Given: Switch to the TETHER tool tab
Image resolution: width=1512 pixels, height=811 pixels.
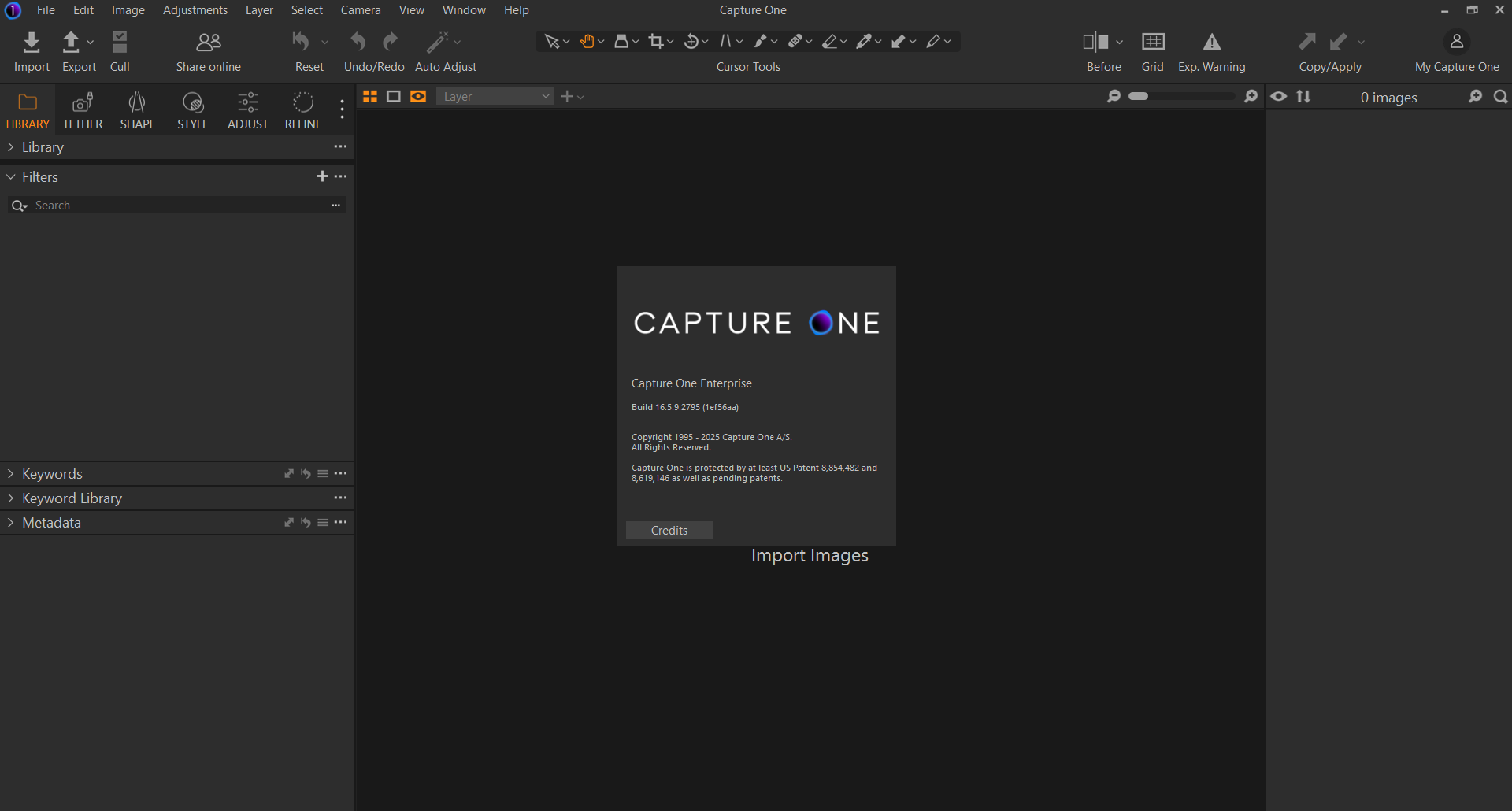Looking at the screenshot, I should click(83, 110).
